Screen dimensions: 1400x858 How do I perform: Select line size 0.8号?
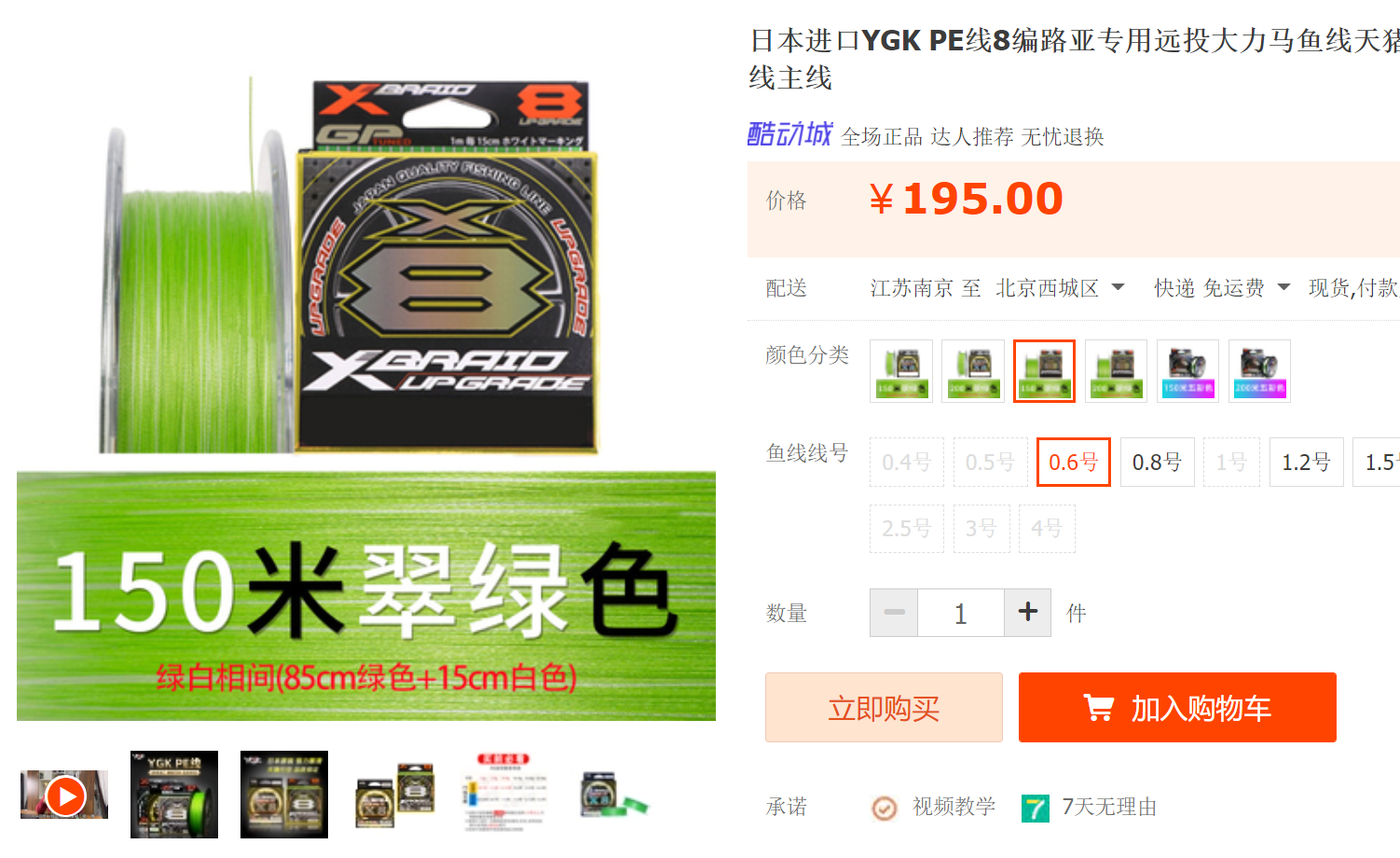click(x=1157, y=462)
